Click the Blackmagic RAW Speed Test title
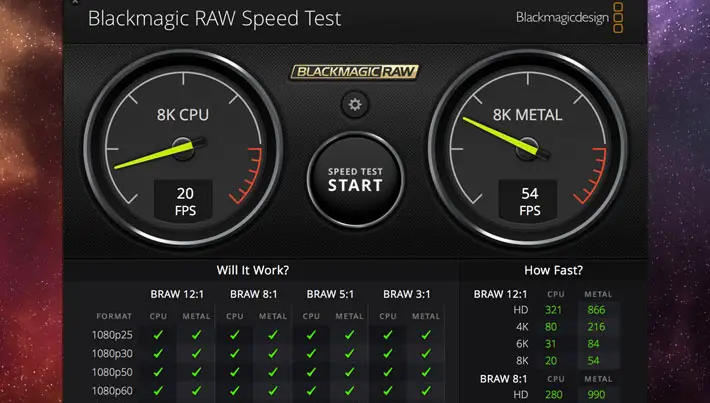This screenshot has height=403, width=710. (214, 19)
